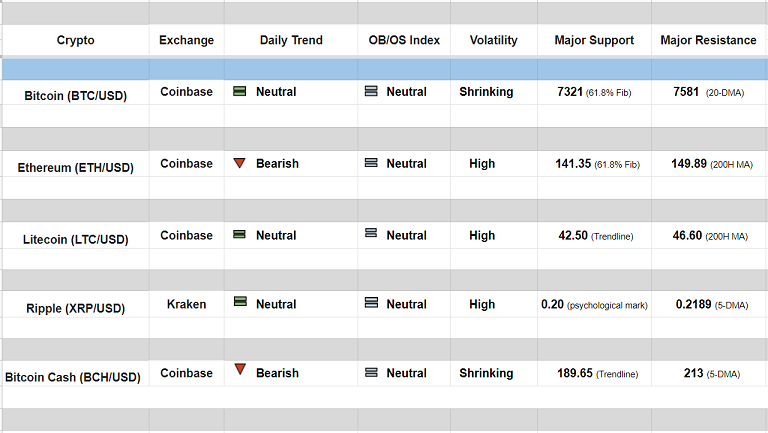768x433 pixels.
Task: Click Litecoin's gray OB/OS Index neutral icon
Action: pos(371,234)
